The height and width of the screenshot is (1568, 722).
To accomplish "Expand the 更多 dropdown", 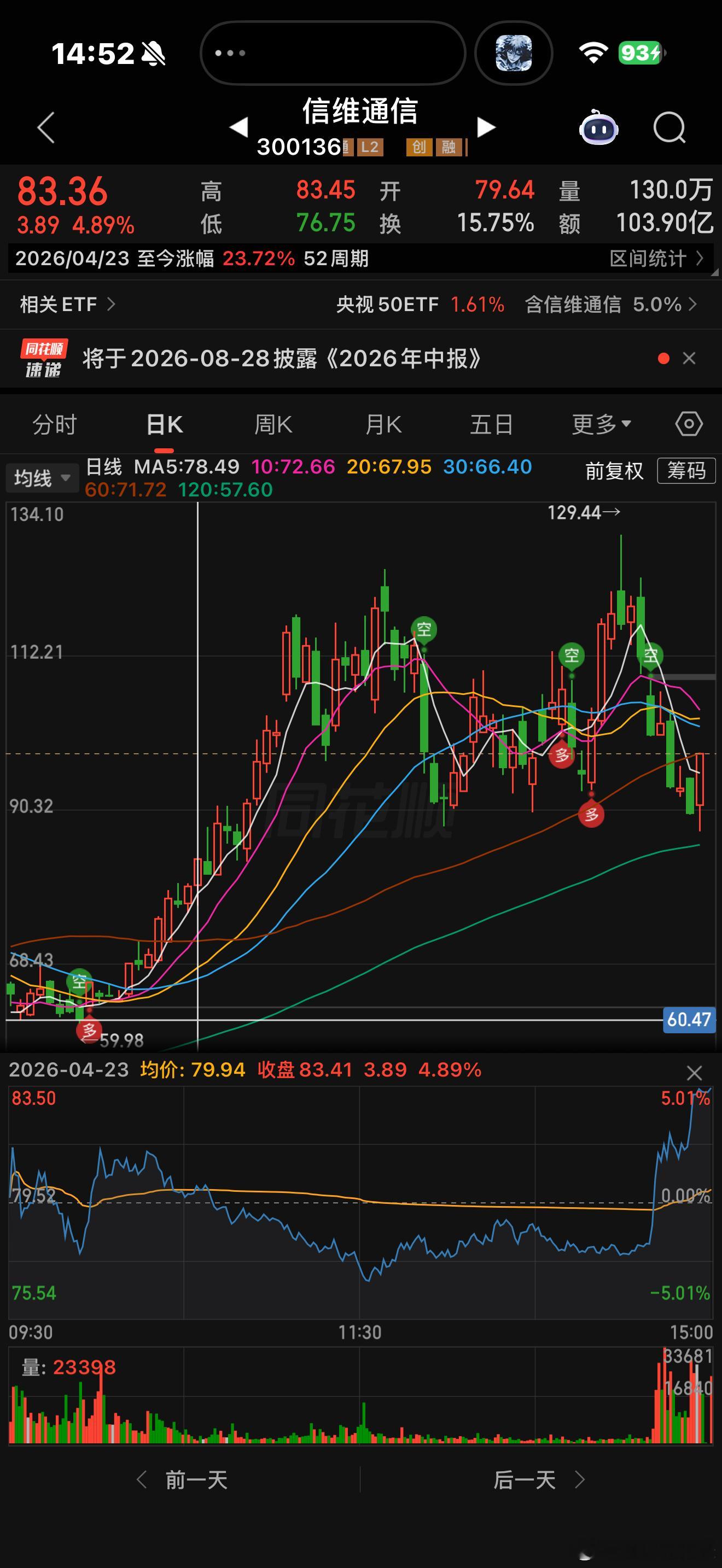I will (602, 424).
